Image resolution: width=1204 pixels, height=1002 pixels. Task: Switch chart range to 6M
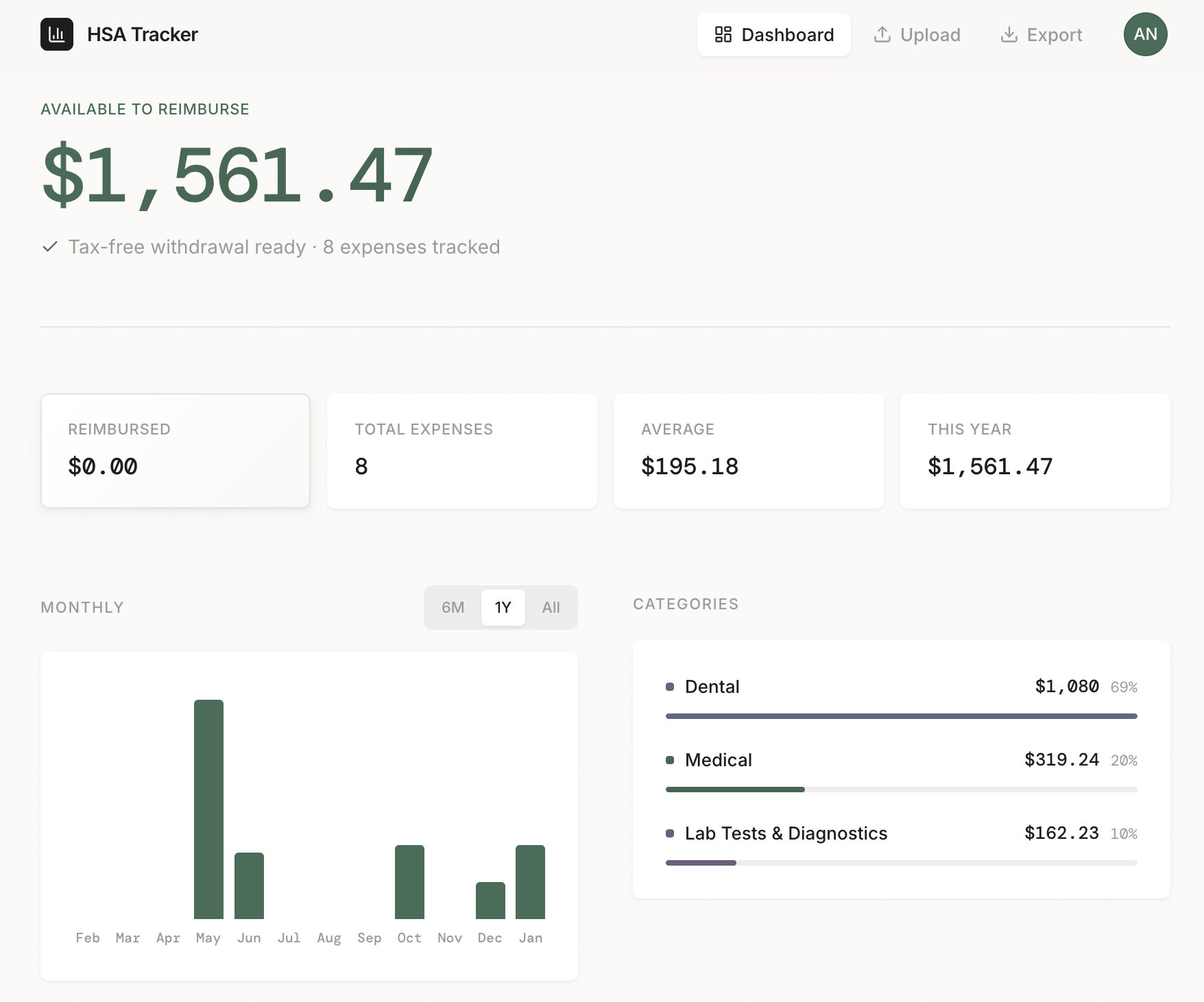(x=453, y=607)
